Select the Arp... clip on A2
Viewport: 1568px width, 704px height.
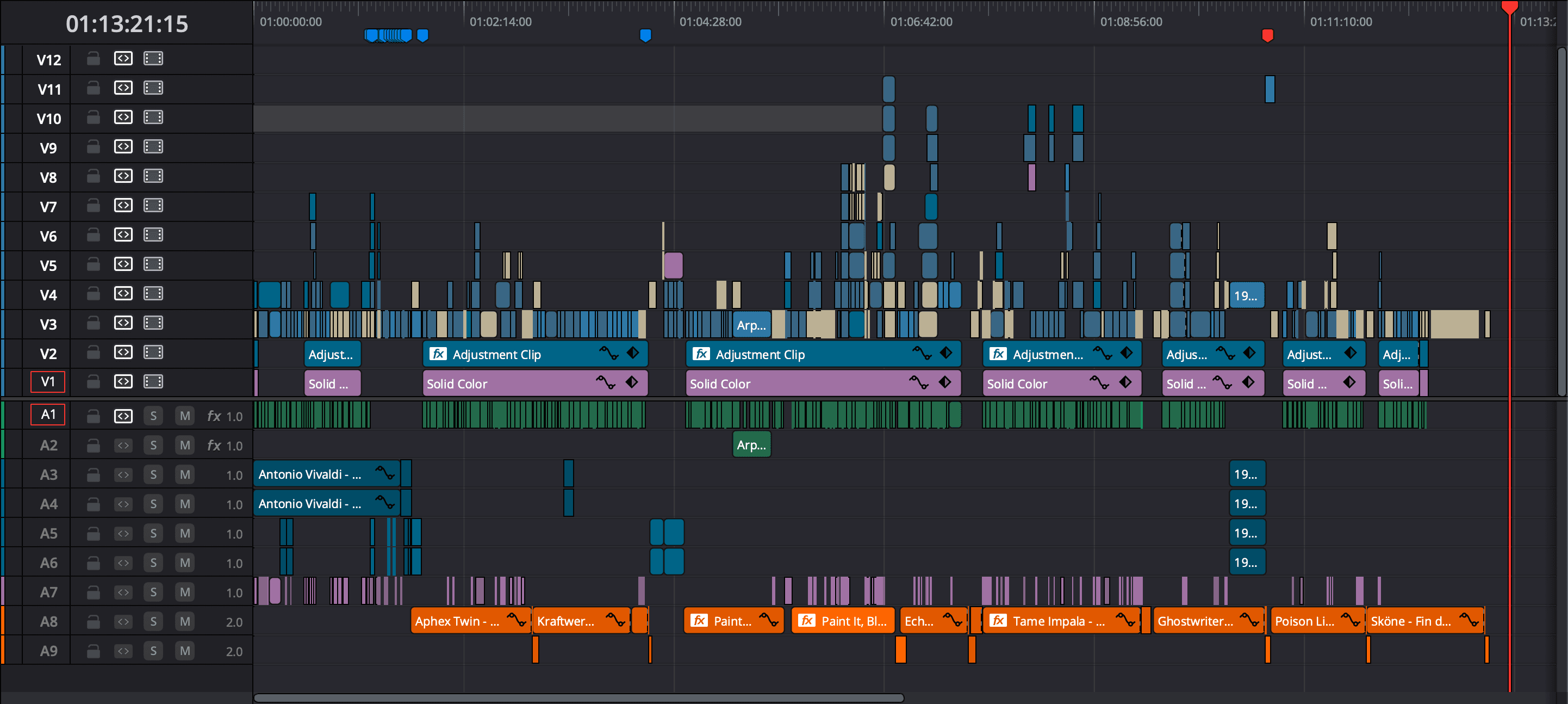tap(751, 444)
